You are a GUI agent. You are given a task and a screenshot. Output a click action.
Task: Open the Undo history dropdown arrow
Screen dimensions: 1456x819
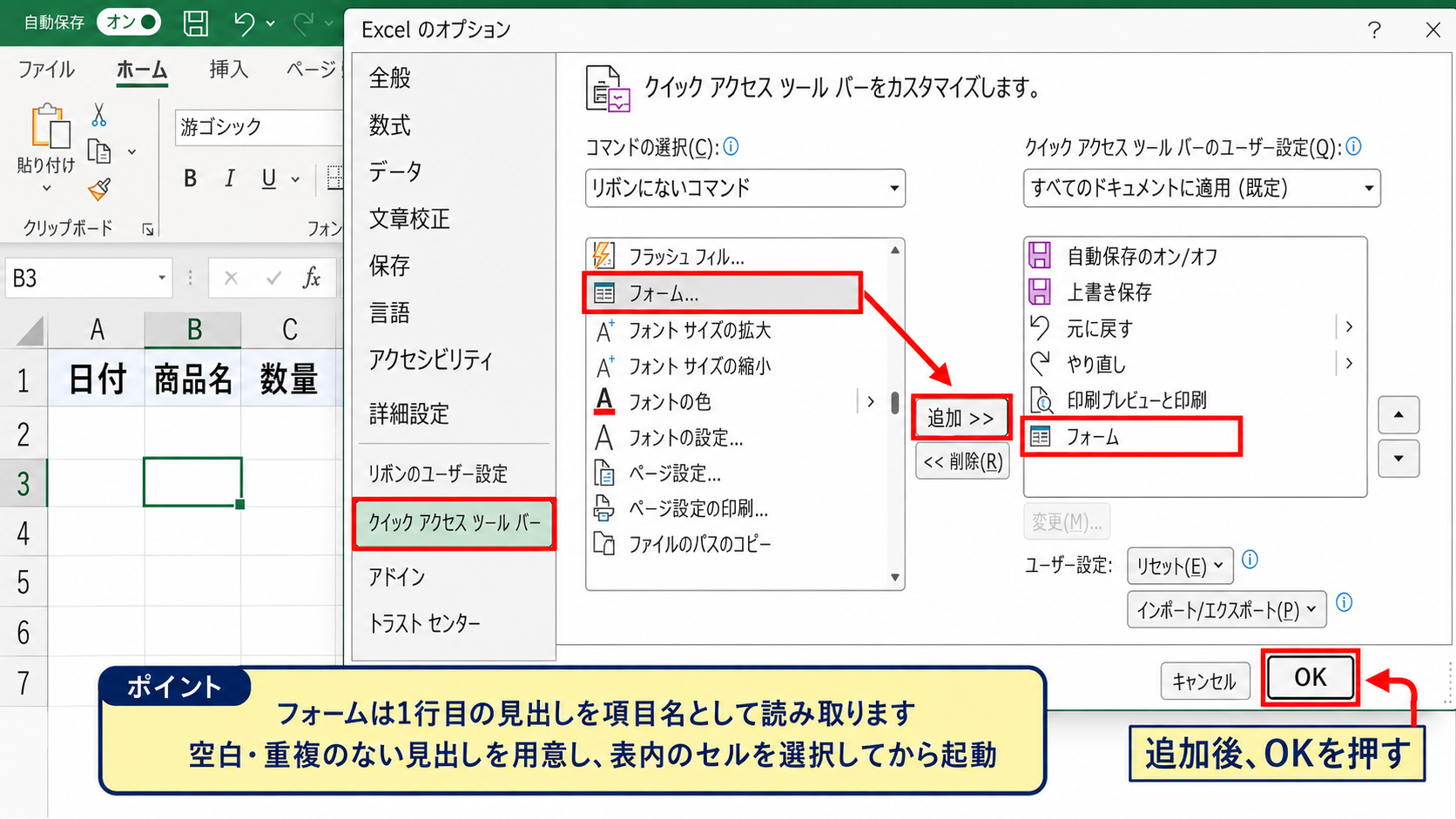tap(271, 23)
